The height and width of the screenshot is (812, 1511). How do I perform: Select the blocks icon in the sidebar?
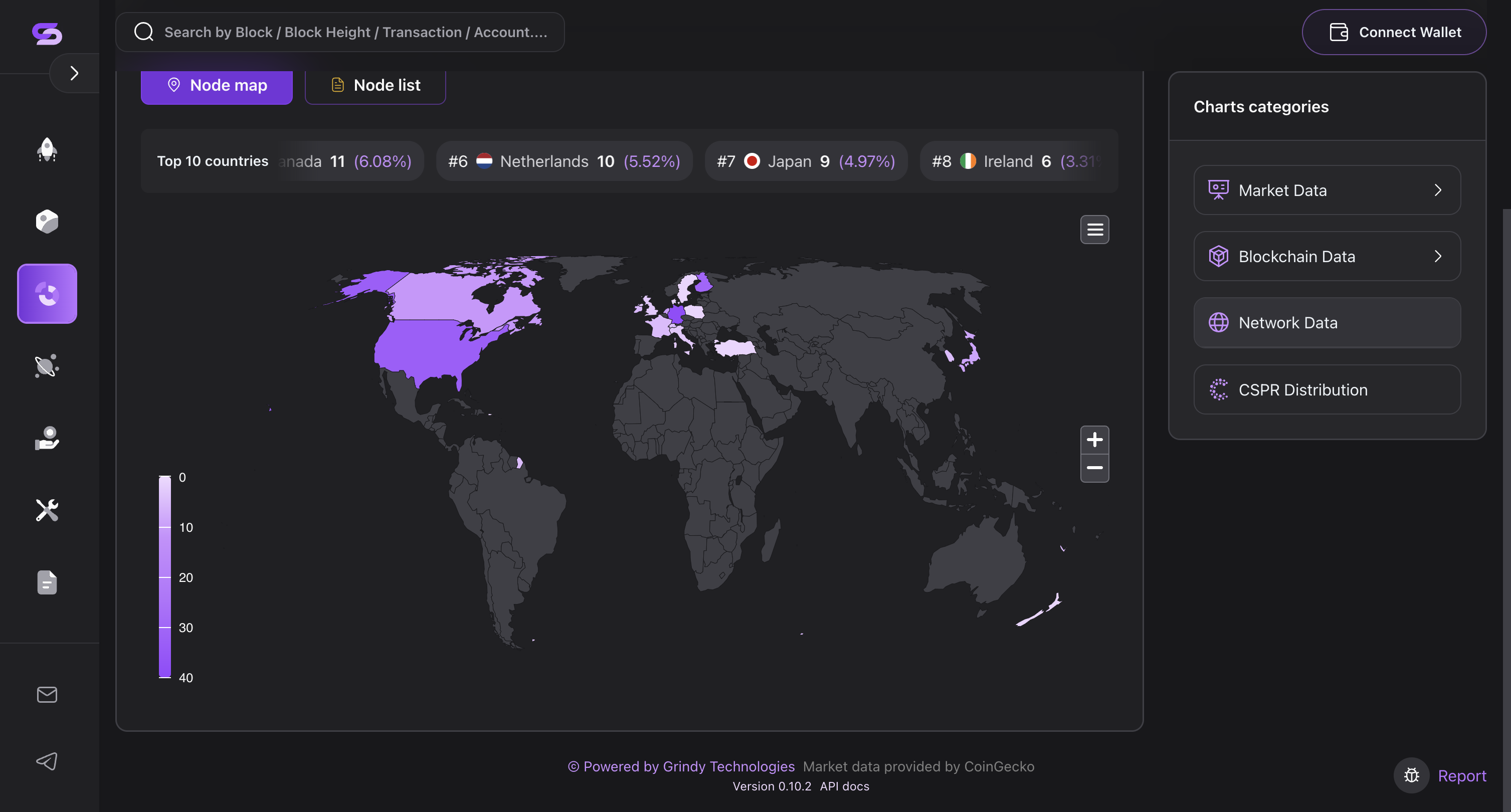point(47,221)
